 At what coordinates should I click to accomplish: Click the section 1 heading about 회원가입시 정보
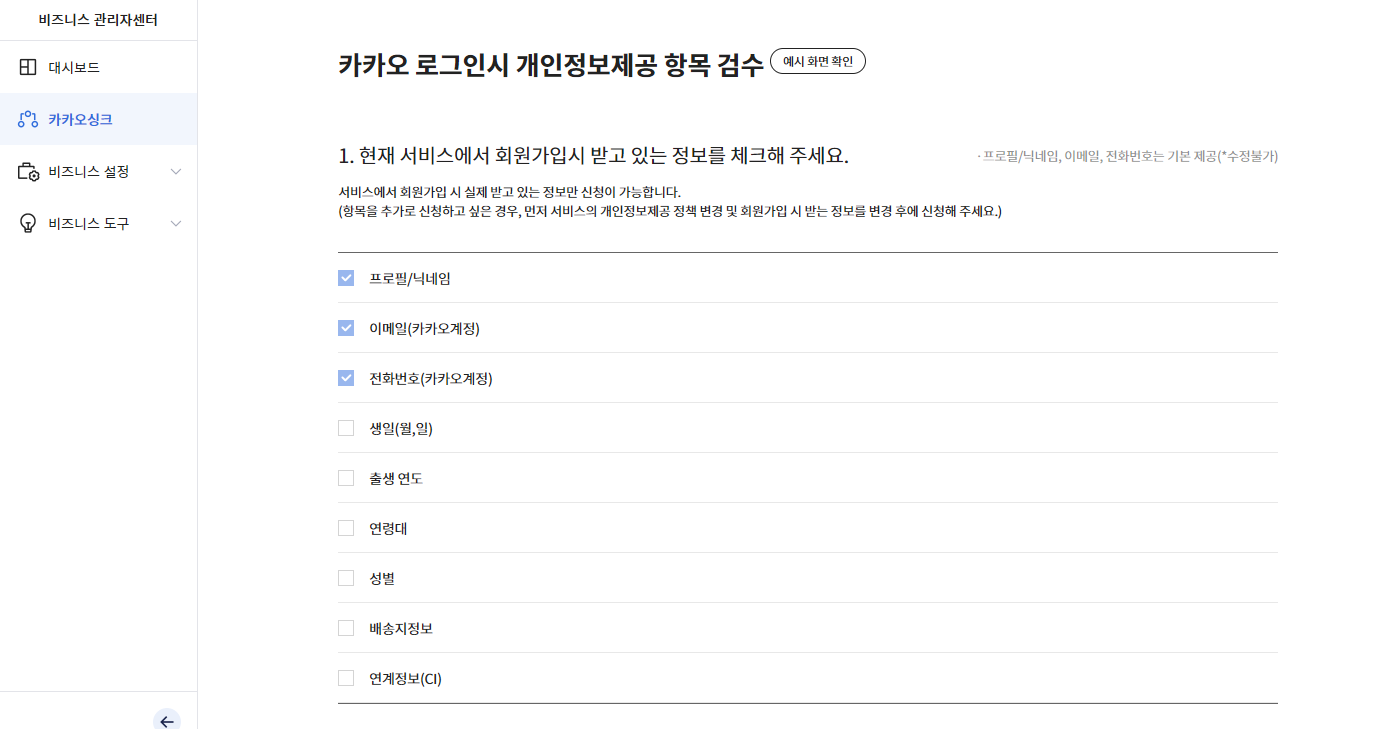[594, 156]
